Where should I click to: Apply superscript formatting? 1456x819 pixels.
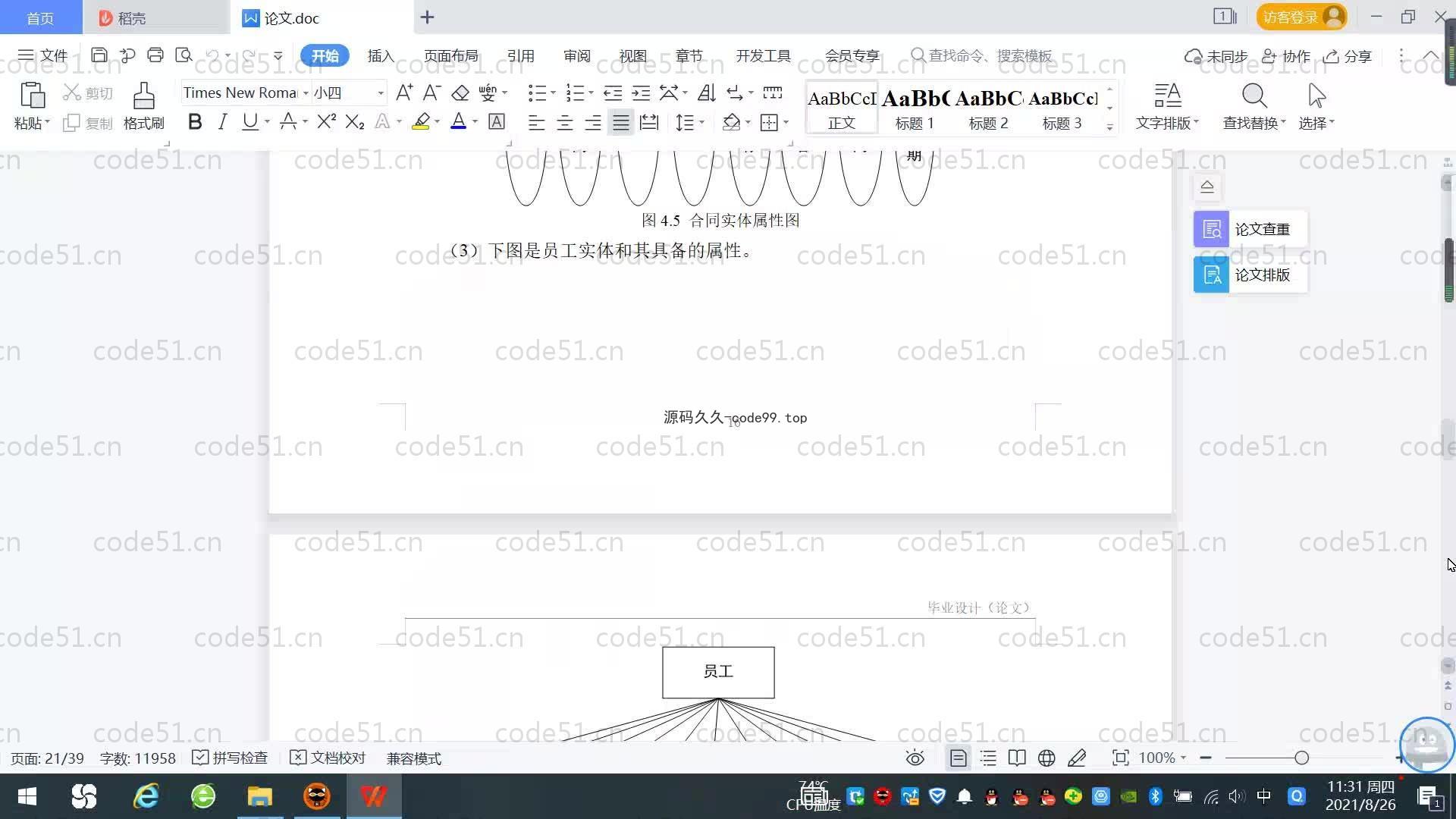pyautogui.click(x=327, y=121)
